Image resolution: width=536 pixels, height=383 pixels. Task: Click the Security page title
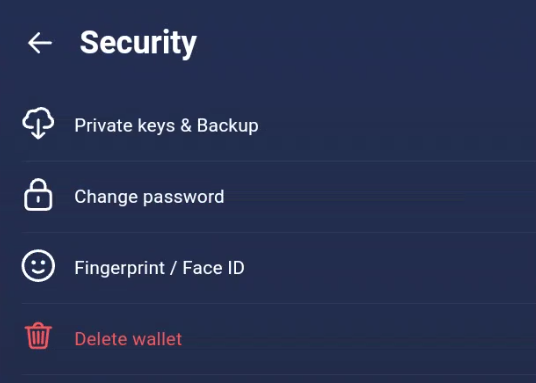pyautogui.click(x=138, y=43)
